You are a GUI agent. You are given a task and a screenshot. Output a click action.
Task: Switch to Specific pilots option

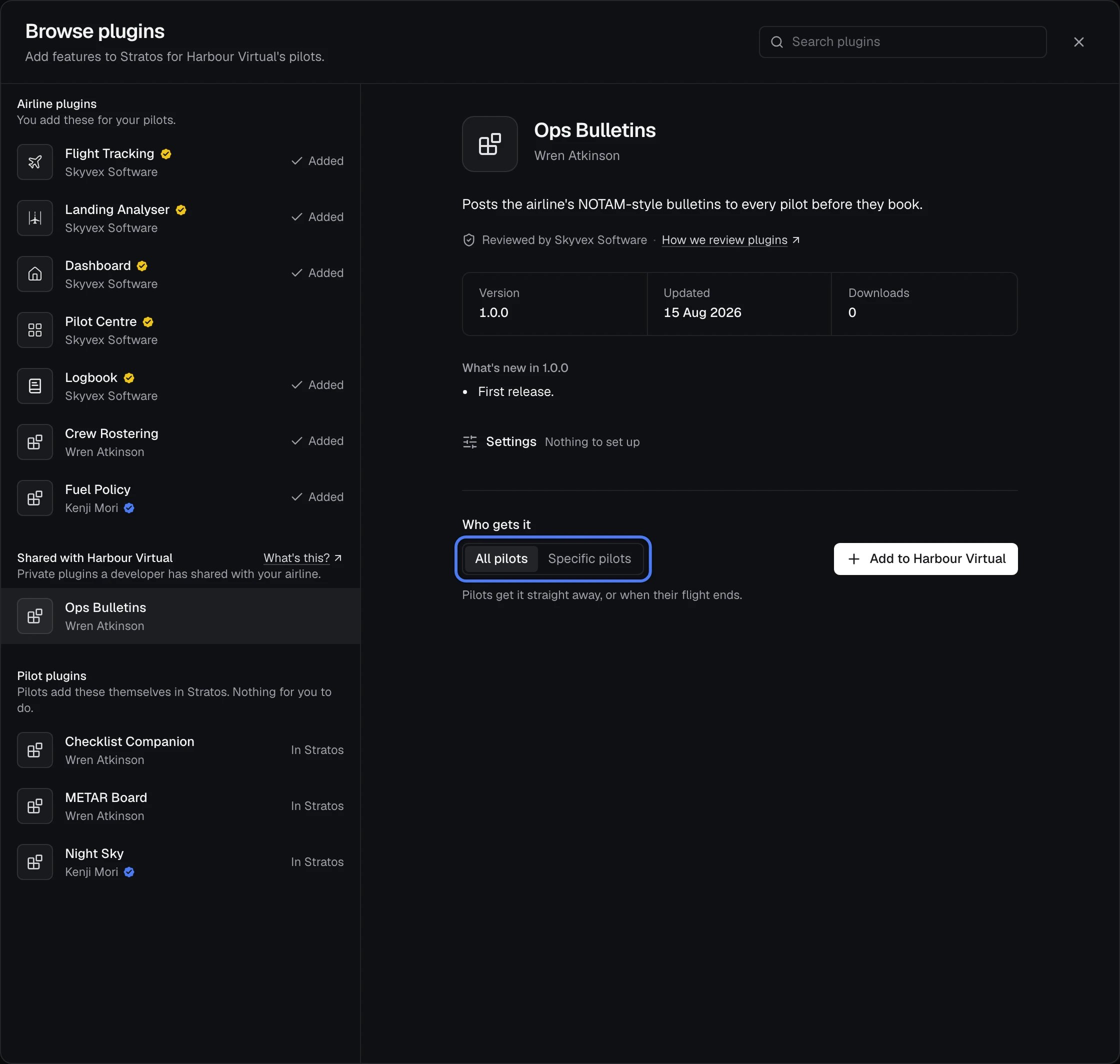coord(590,558)
